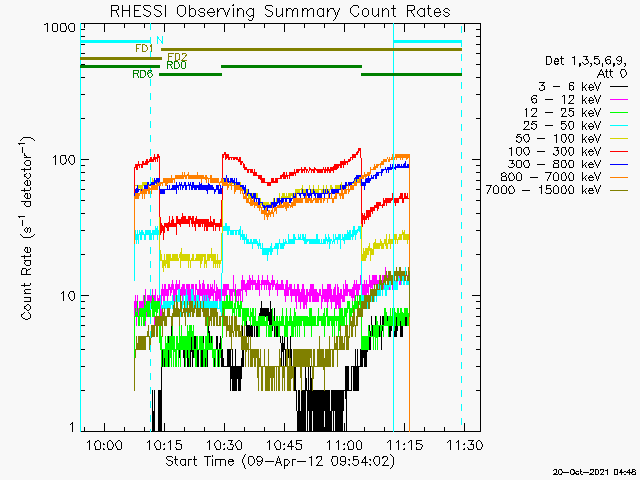640x480 pixels.
Task: Click the 1 y-axis tick label
Action: [x=73, y=427]
